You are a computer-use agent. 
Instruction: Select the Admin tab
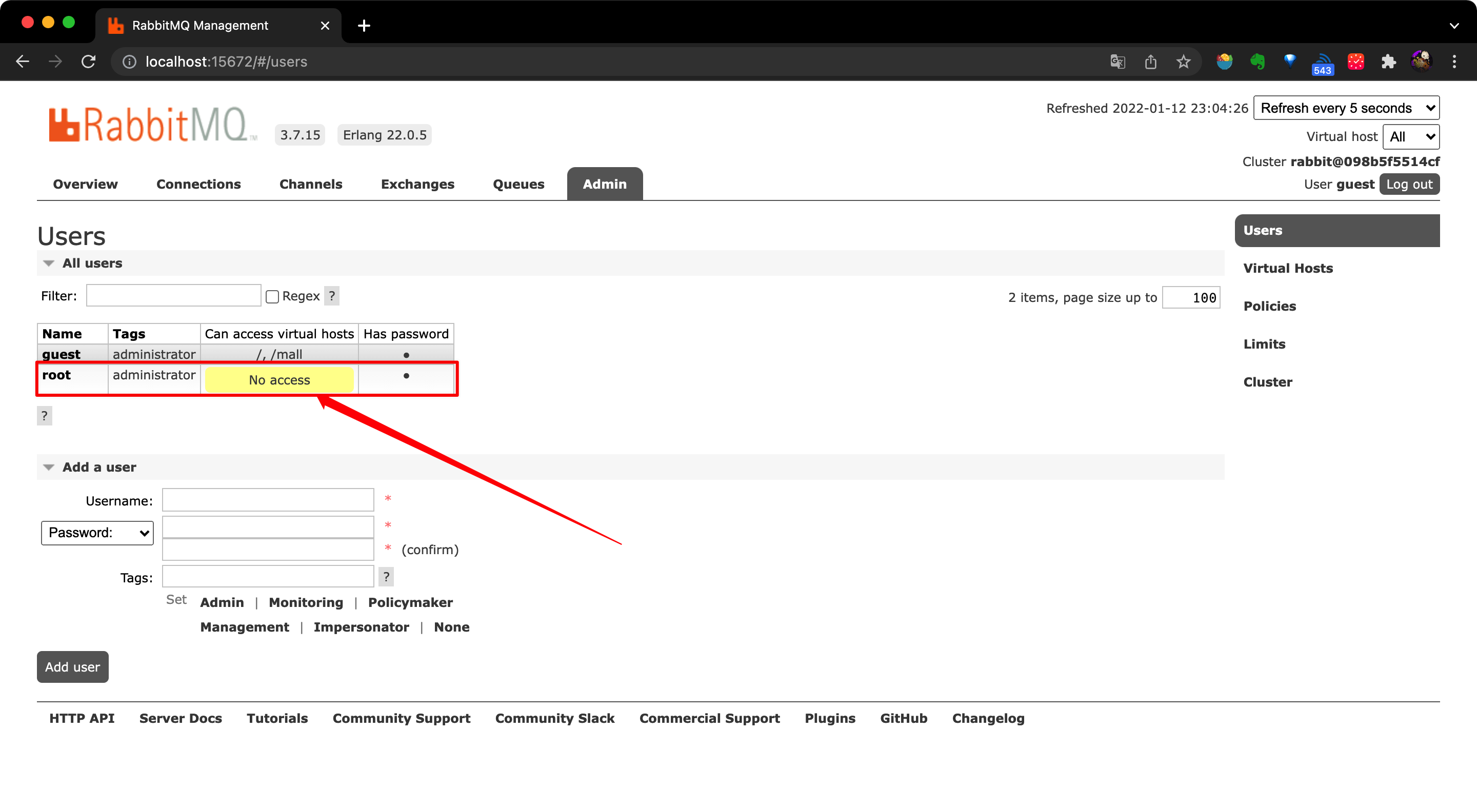pos(604,184)
